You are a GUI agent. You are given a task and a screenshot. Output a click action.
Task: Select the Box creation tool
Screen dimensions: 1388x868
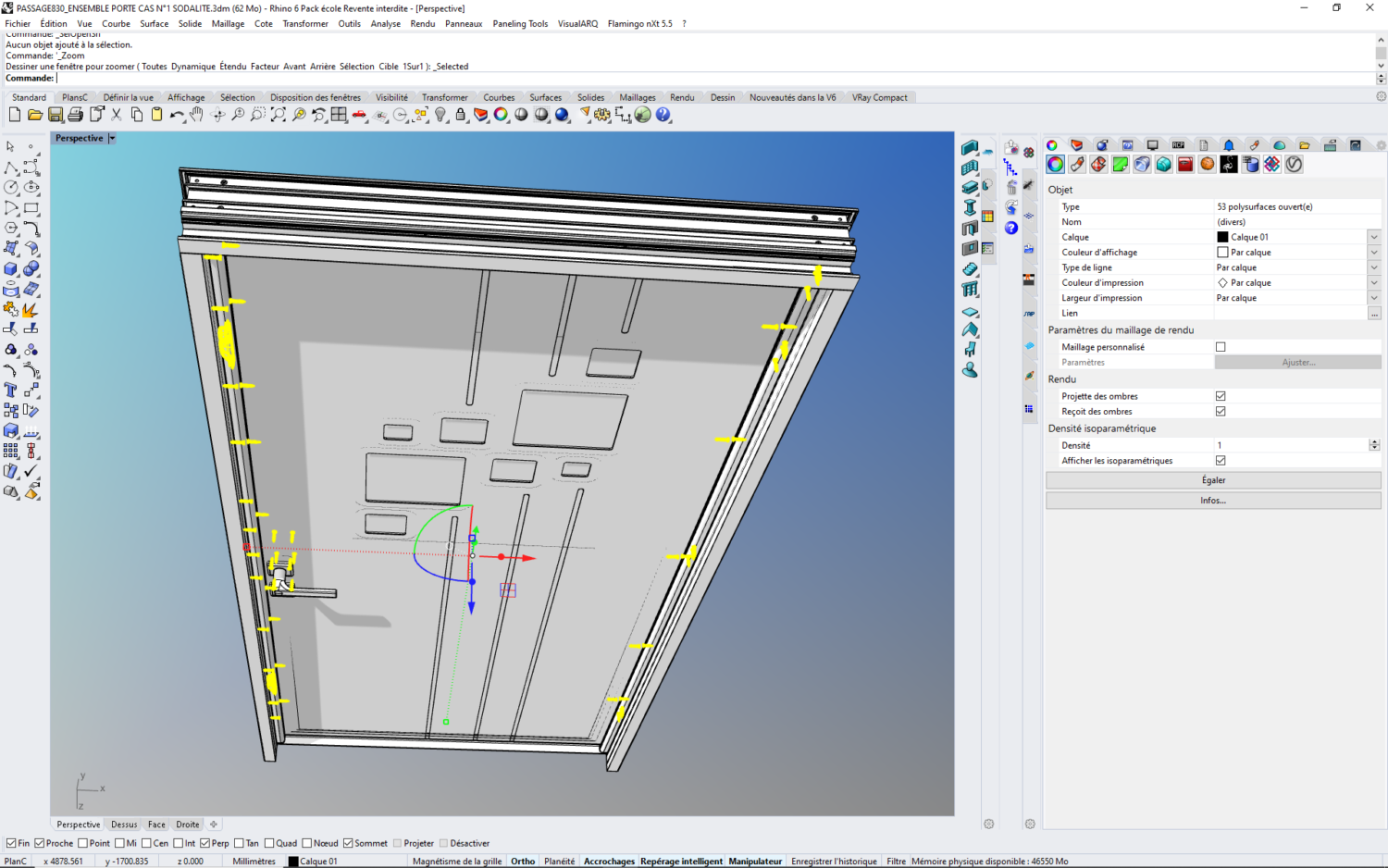tap(10, 268)
